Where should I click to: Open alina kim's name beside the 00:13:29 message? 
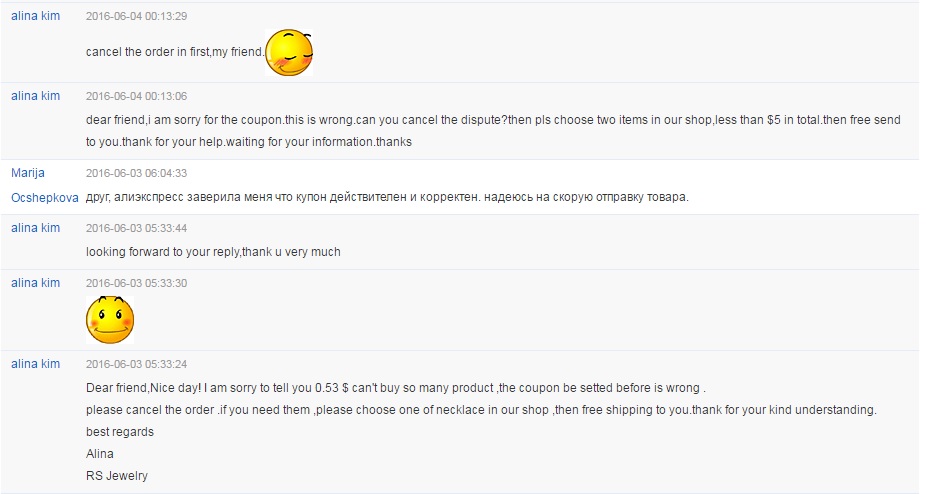(x=35, y=16)
